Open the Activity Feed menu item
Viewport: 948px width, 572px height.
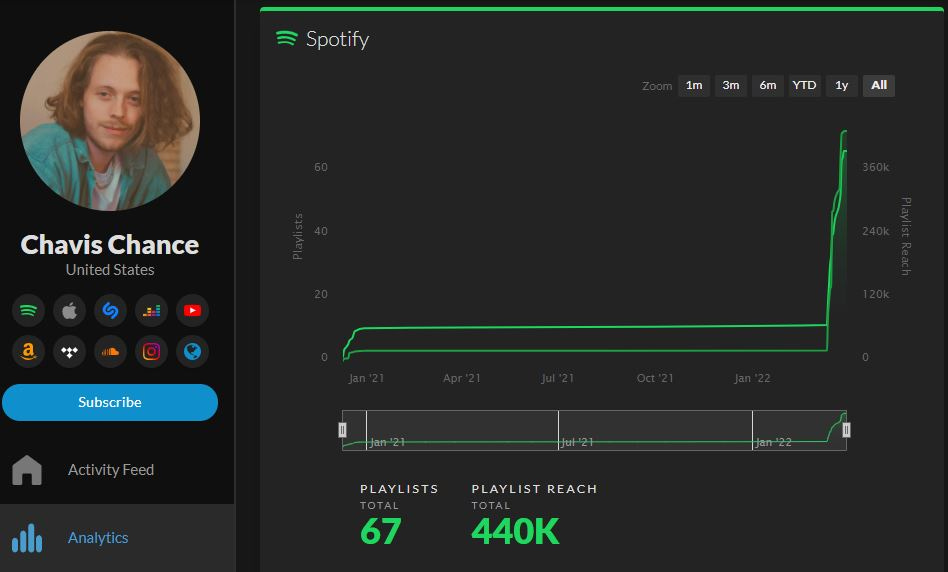[x=117, y=470]
